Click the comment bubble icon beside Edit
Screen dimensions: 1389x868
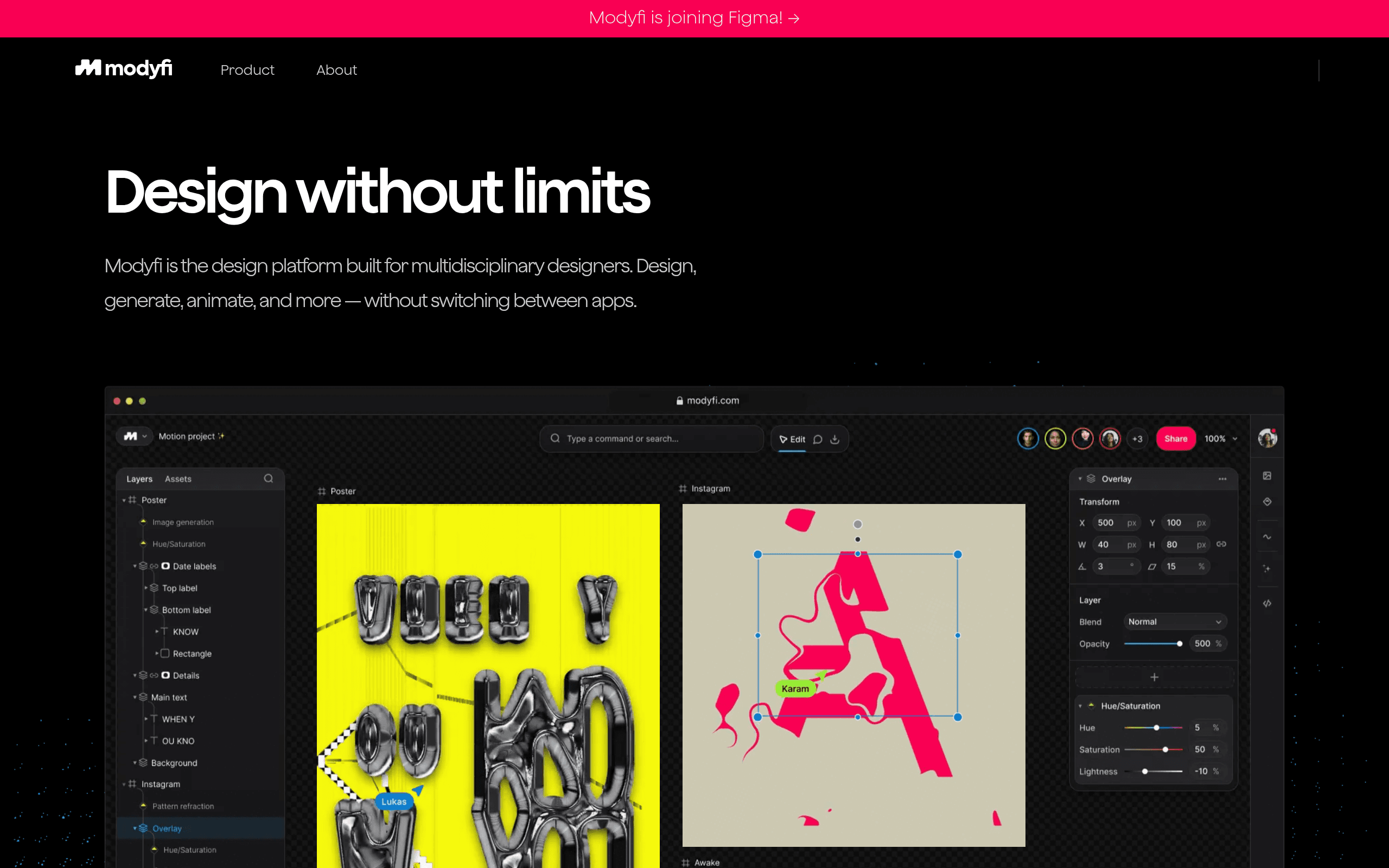(x=818, y=439)
